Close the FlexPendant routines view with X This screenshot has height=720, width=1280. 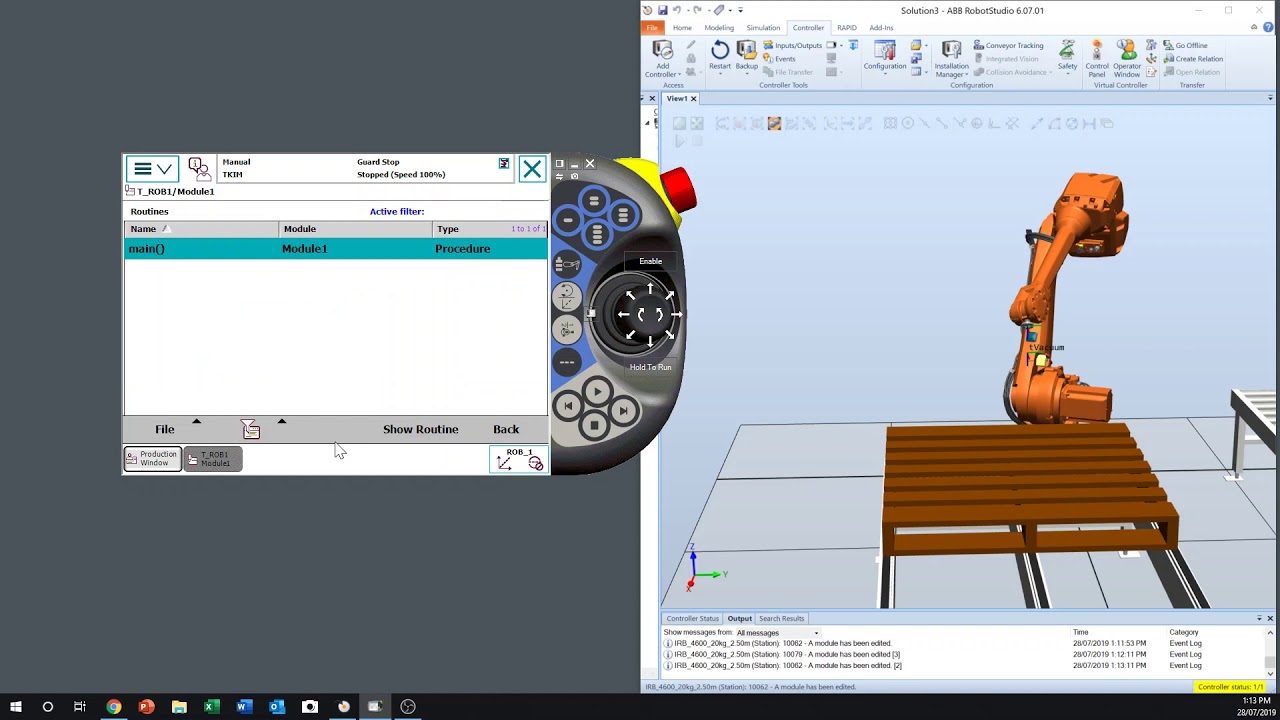tap(532, 169)
